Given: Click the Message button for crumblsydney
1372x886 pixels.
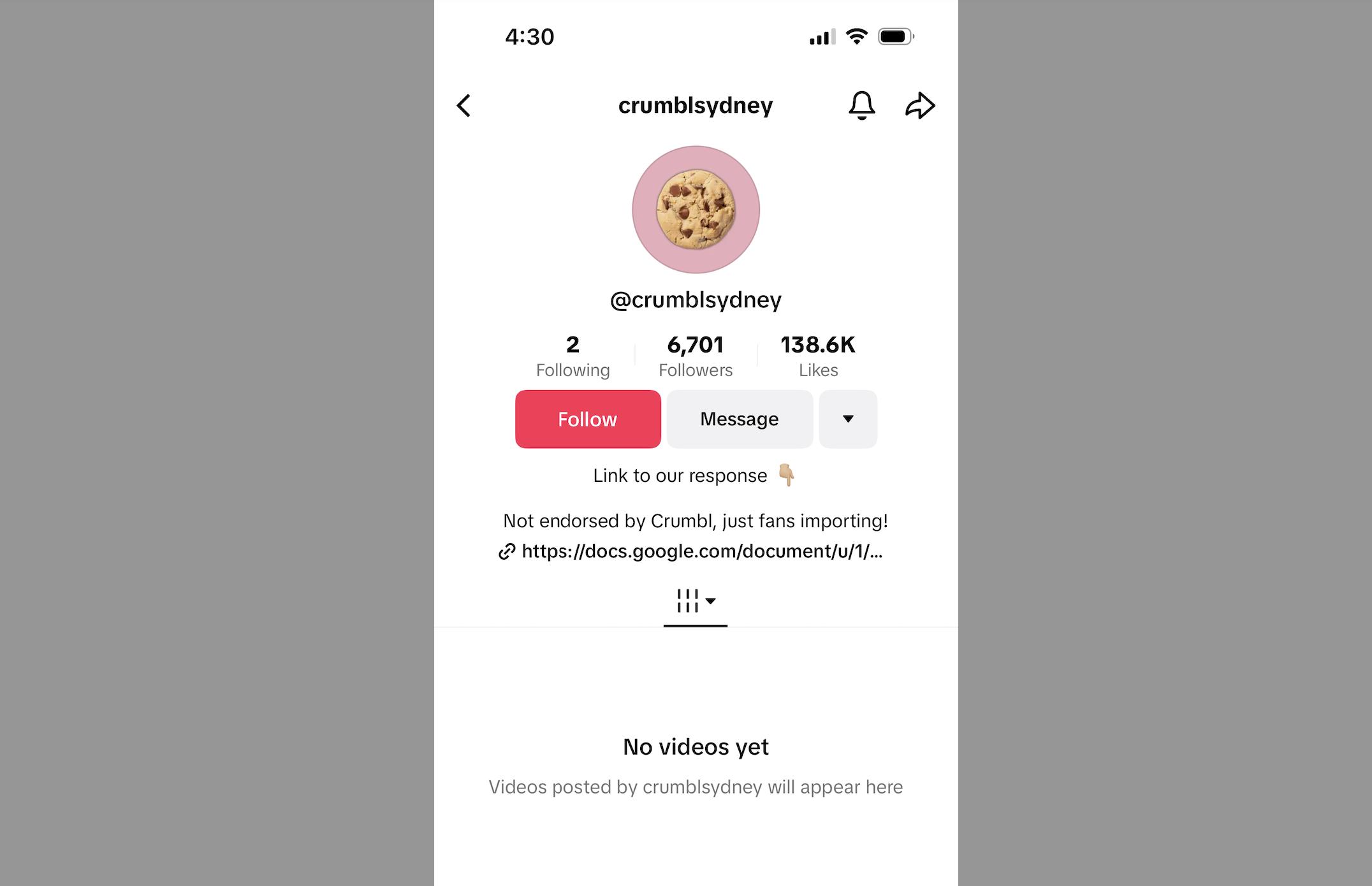Looking at the screenshot, I should (739, 419).
